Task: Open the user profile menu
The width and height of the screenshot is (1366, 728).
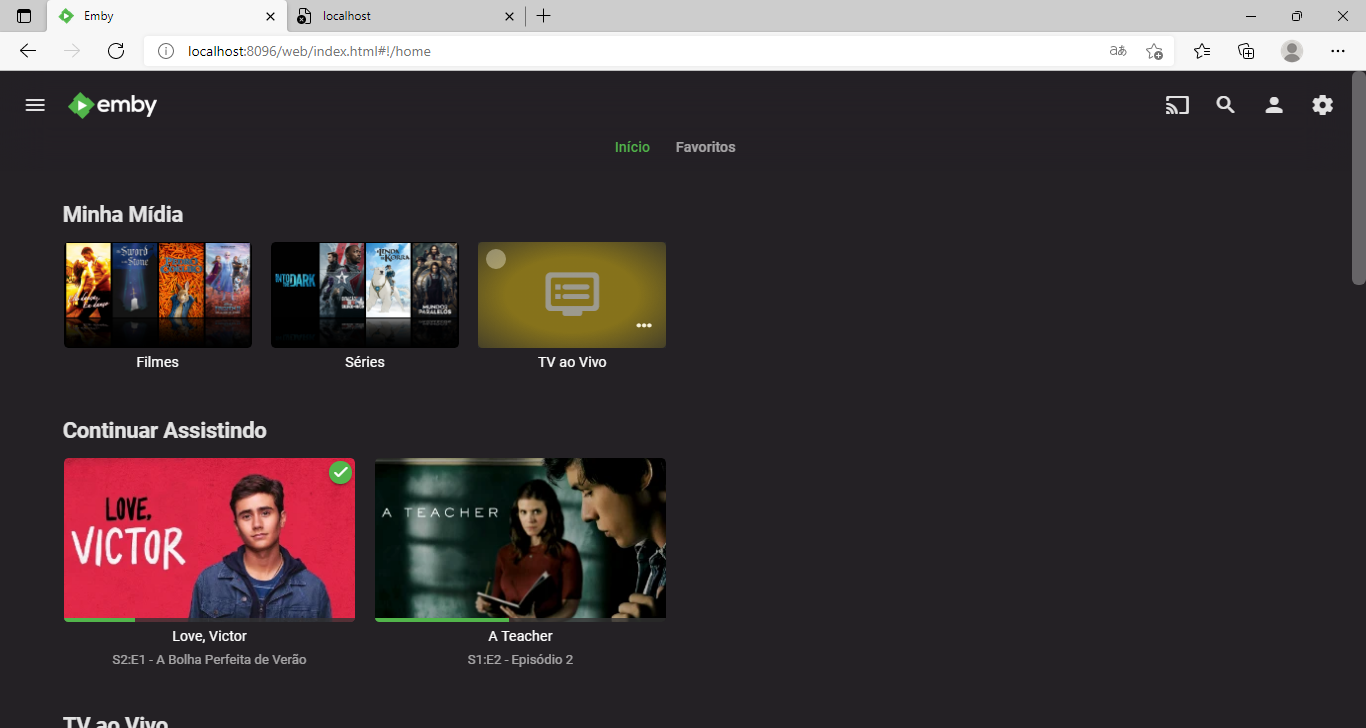Action: point(1274,105)
